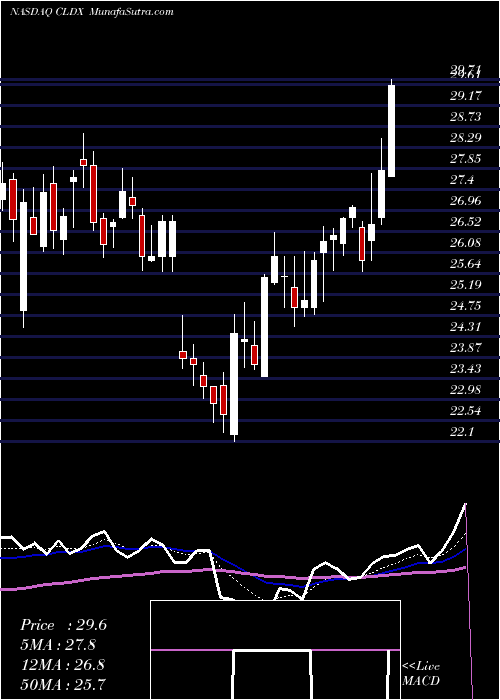Click the 24.31 price axis label
The image size is (500, 700).
coord(466,326)
